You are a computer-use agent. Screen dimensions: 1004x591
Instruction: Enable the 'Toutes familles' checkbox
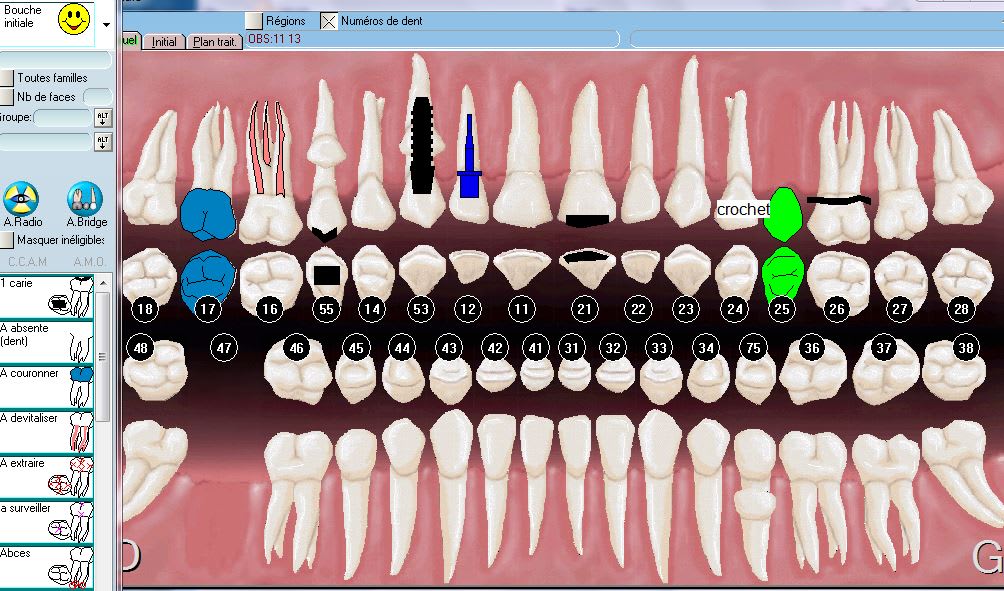point(7,78)
